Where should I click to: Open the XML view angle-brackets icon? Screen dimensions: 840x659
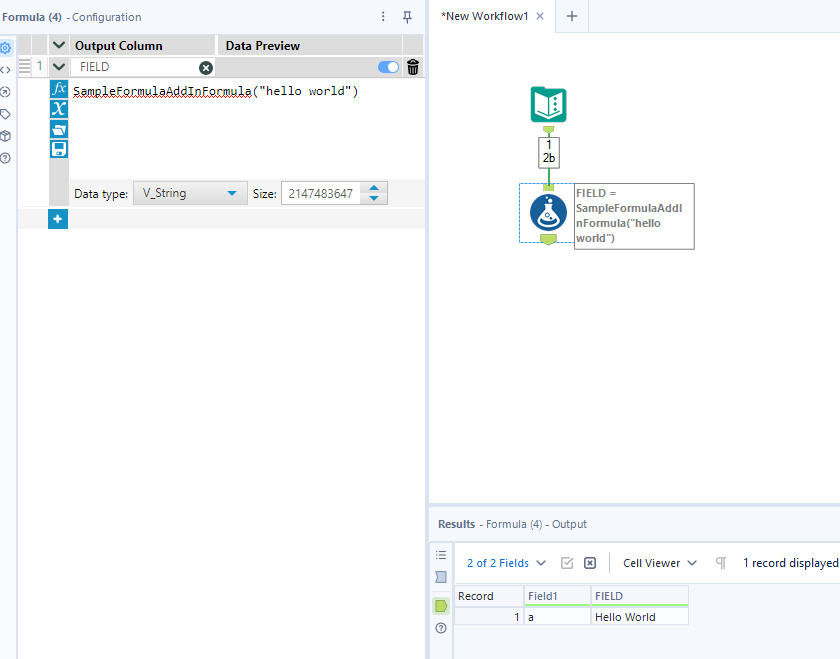[x=5, y=70]
